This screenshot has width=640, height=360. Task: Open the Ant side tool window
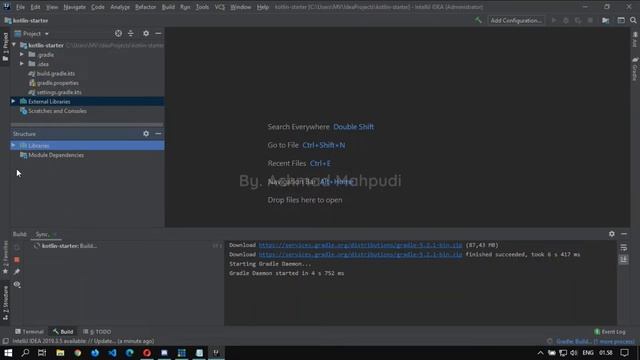635,40
